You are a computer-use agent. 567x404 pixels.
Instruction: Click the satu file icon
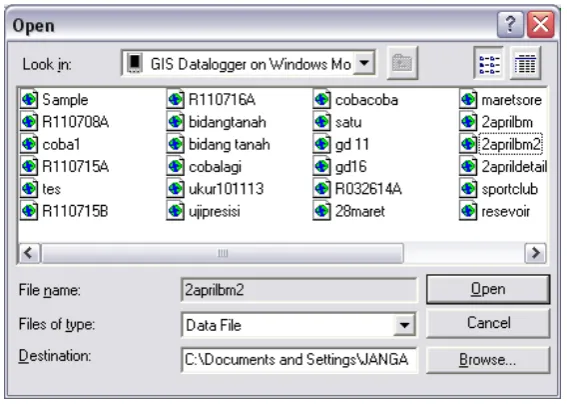[322, 122]
